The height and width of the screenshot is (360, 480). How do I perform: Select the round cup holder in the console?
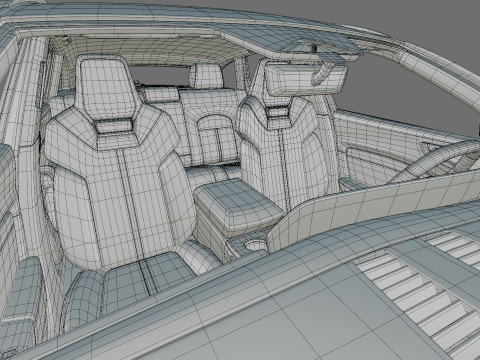[x=255, y=246]
